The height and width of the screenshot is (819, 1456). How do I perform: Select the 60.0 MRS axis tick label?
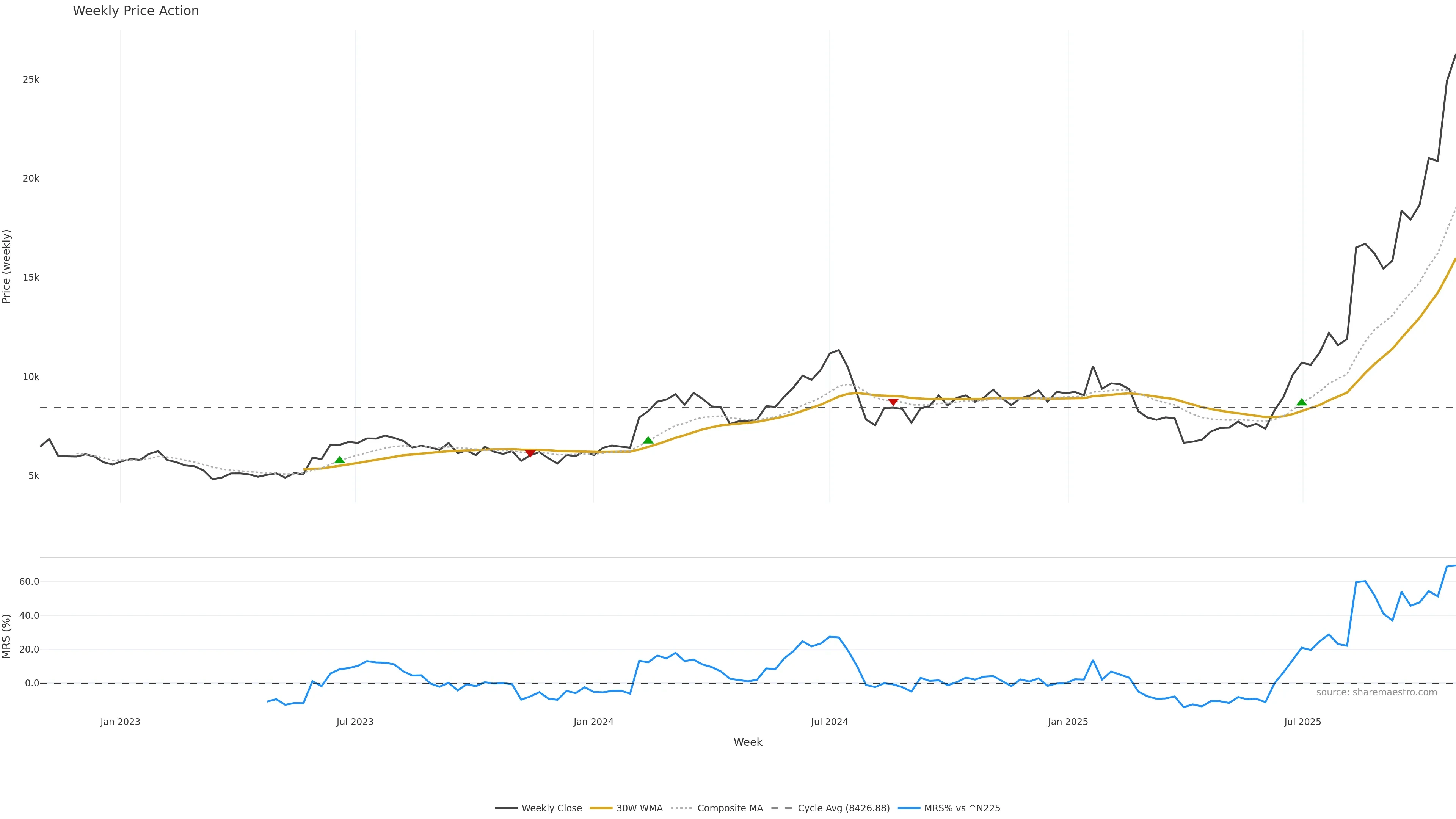point(29,582)
